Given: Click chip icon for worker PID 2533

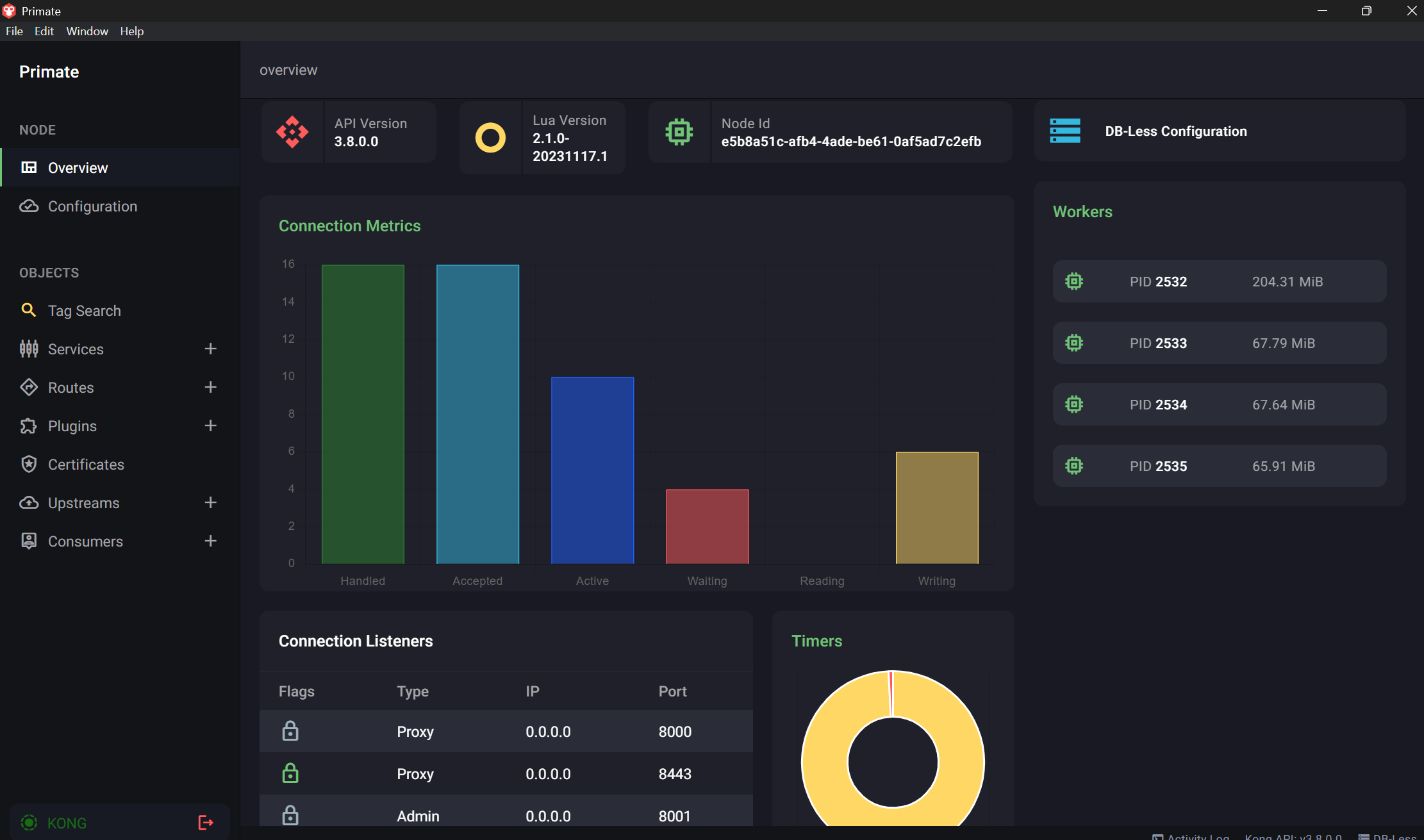Looking at the screenshot, I should coord(1074,343).
